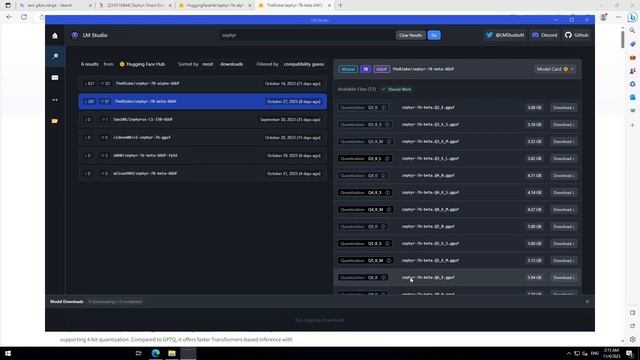640x360 pixels.
Task: Download zephyr-7b-beta.Q5_K_M.gguf file
Action: 564,260
